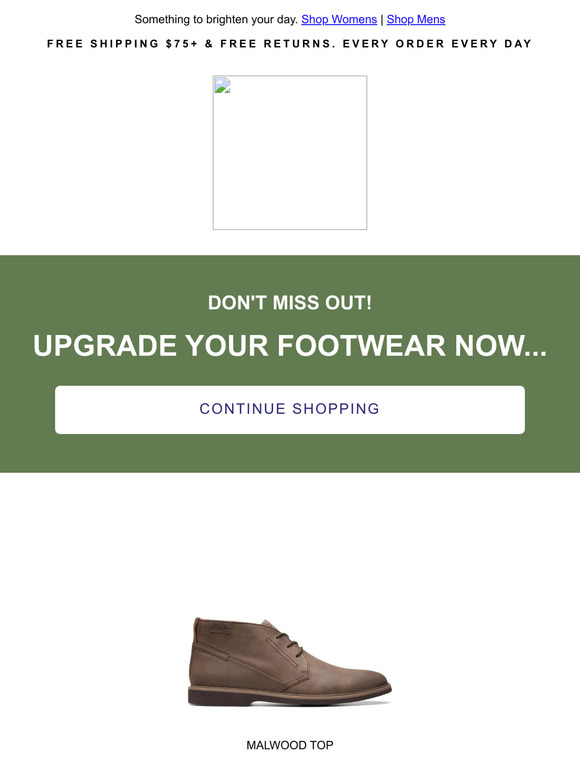The height and width of the screenshot is (774, 580).
Task: Open the brown chukka boot product image
Action: pyautogui.click(x=290, y=660)
